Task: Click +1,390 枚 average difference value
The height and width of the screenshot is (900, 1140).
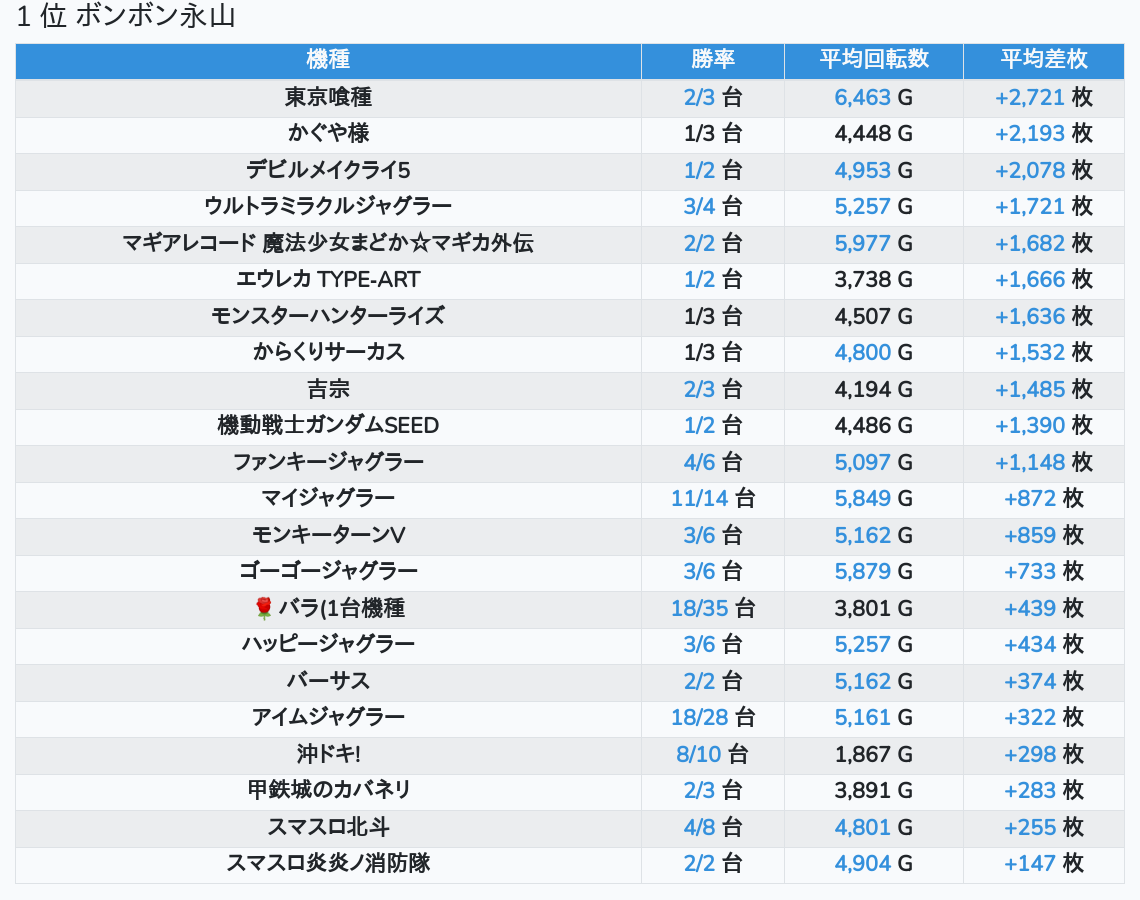Action: click(x=1043, y=425)
